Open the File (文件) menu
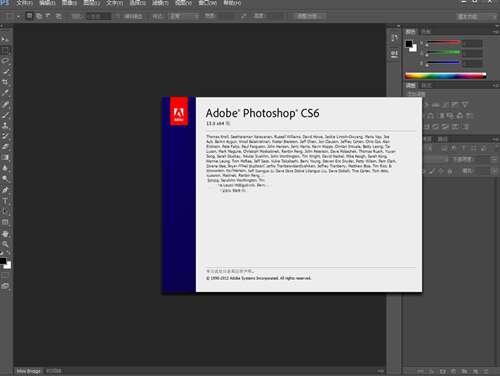Viewport: 500px width, 376px height. coord(25,3)
